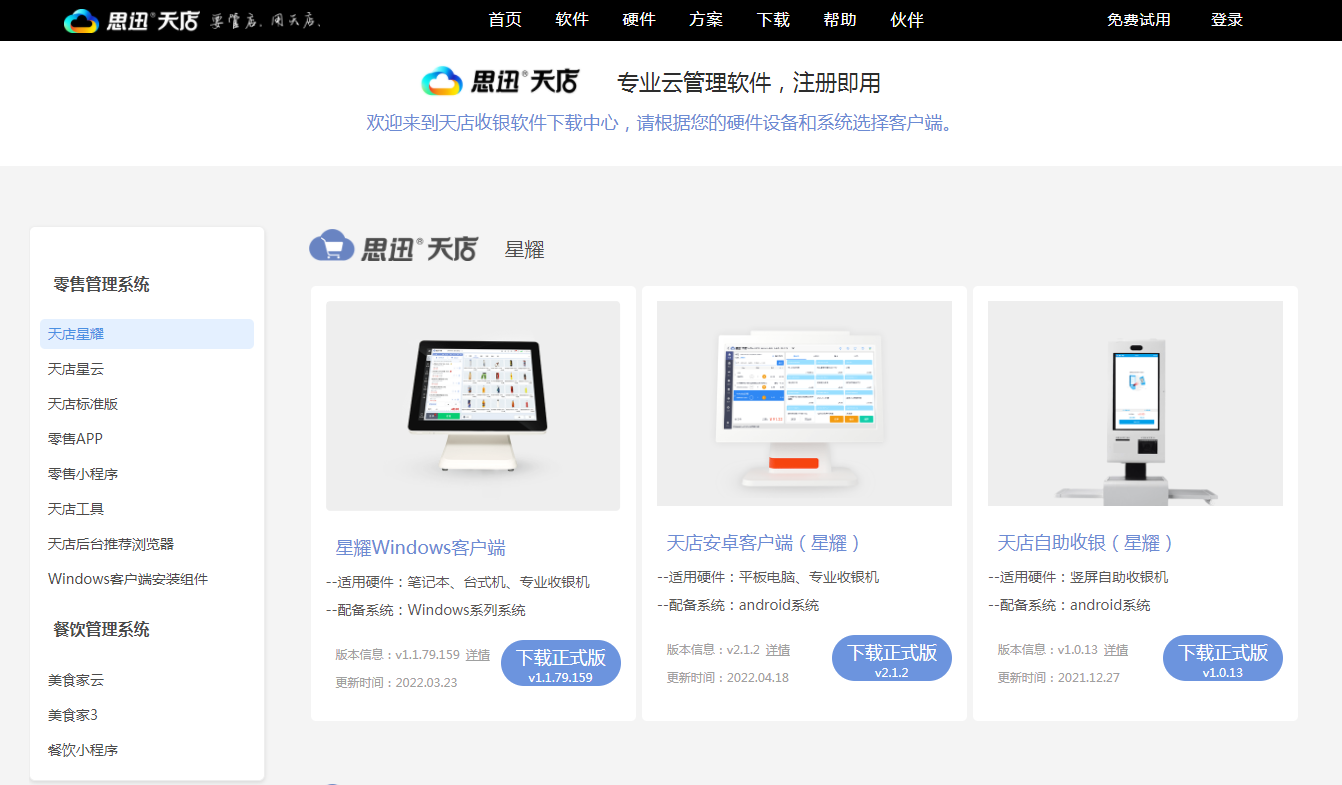Open the 首页 menu item

[x=505, y=19]
